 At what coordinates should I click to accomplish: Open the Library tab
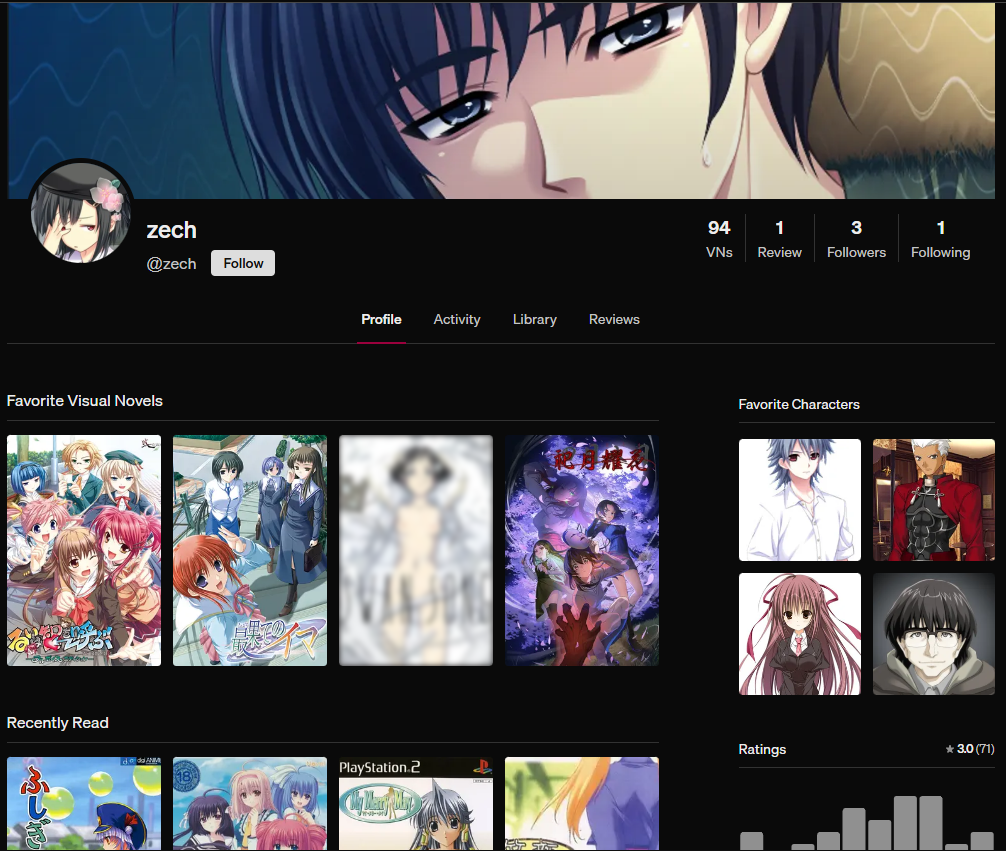pyautogui.click(x=534, y=319)
